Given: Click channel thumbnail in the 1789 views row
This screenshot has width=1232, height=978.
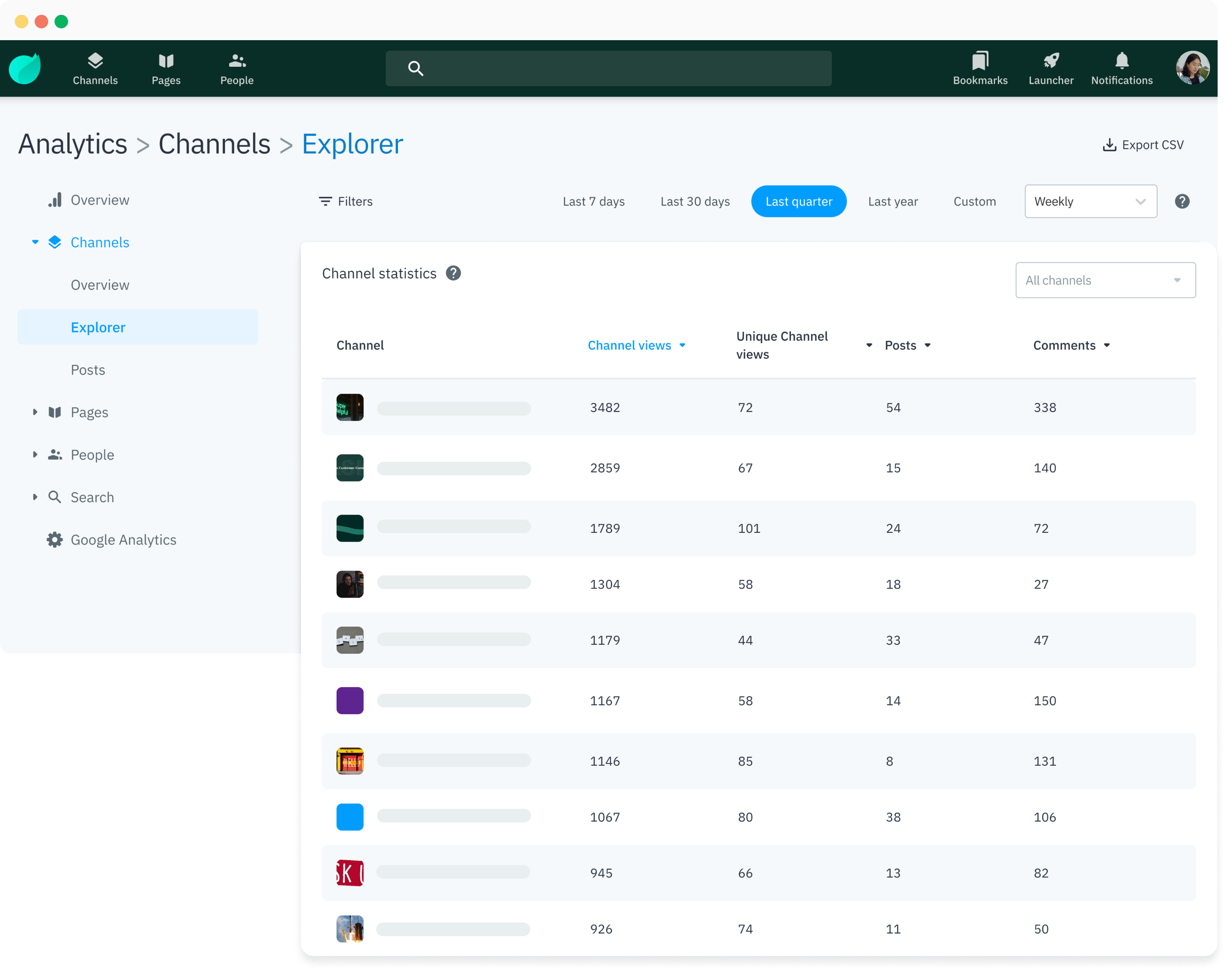Looking at the screenshot, I should [x=350, y=528].
